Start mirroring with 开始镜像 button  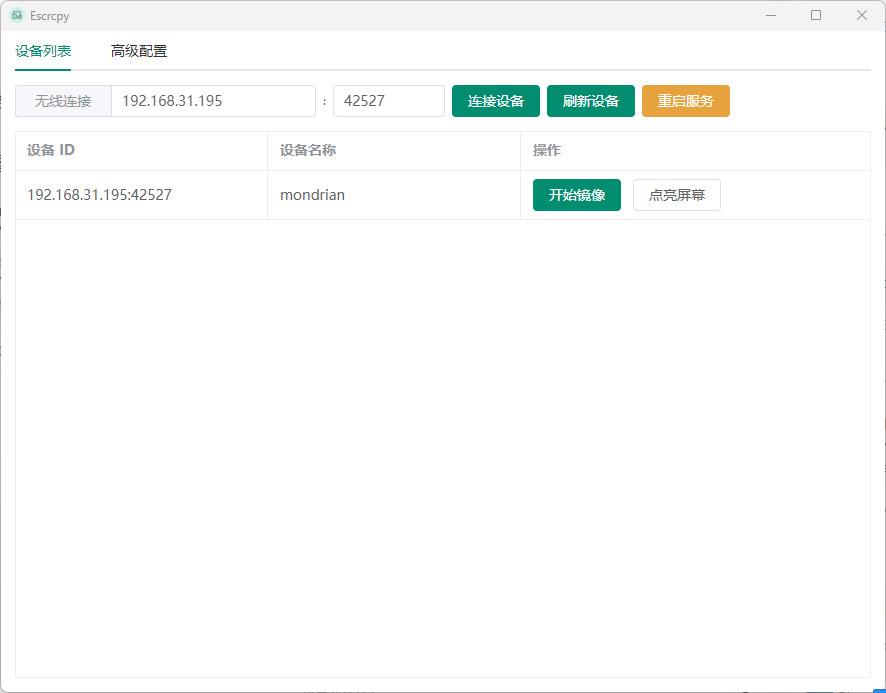point(576,195)
